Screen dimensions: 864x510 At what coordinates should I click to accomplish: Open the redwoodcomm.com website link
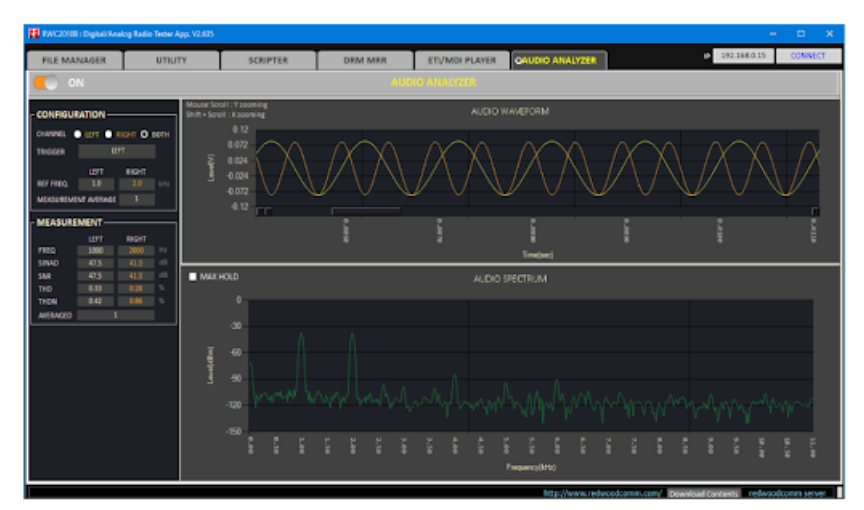601,493
